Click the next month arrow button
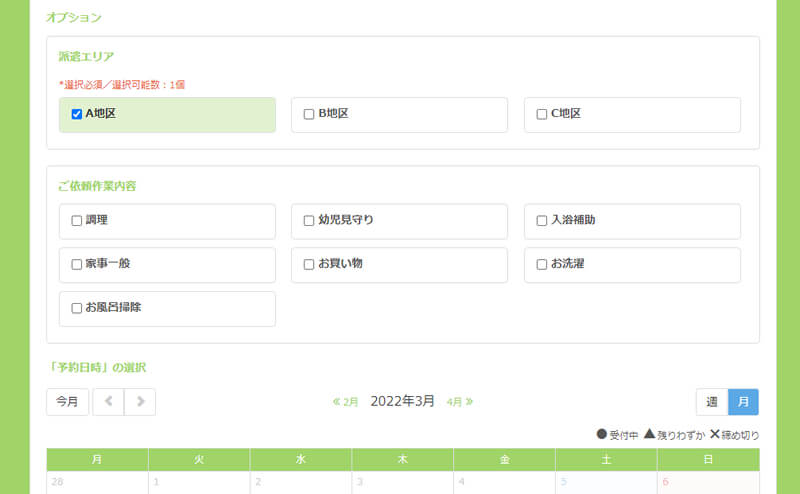The width and height of the screenshot is (800, 494). (x=140, y=402)
